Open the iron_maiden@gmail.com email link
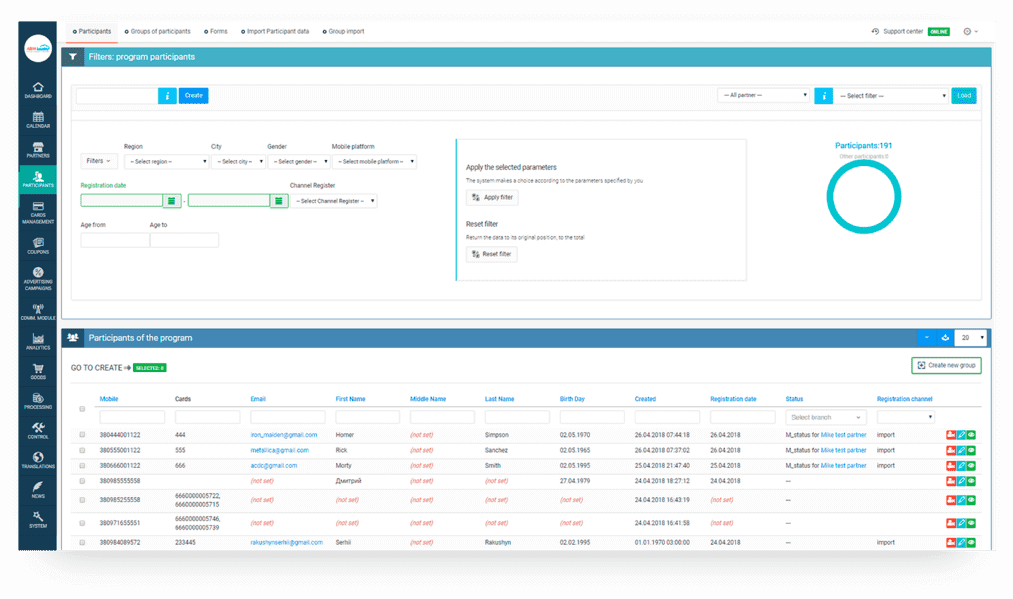The height and width of the screenshot is (599, 1013). pos(284,435)
